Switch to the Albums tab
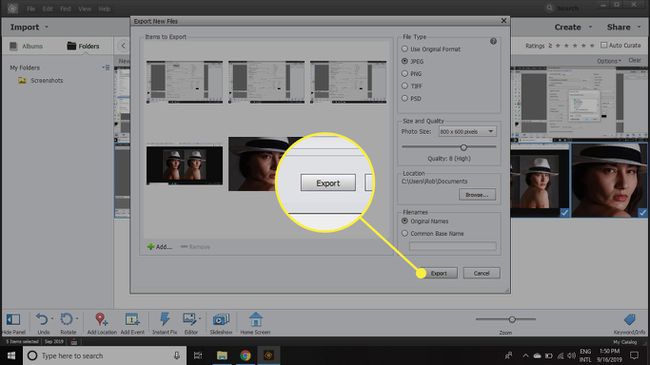 (x=27, y=46)
